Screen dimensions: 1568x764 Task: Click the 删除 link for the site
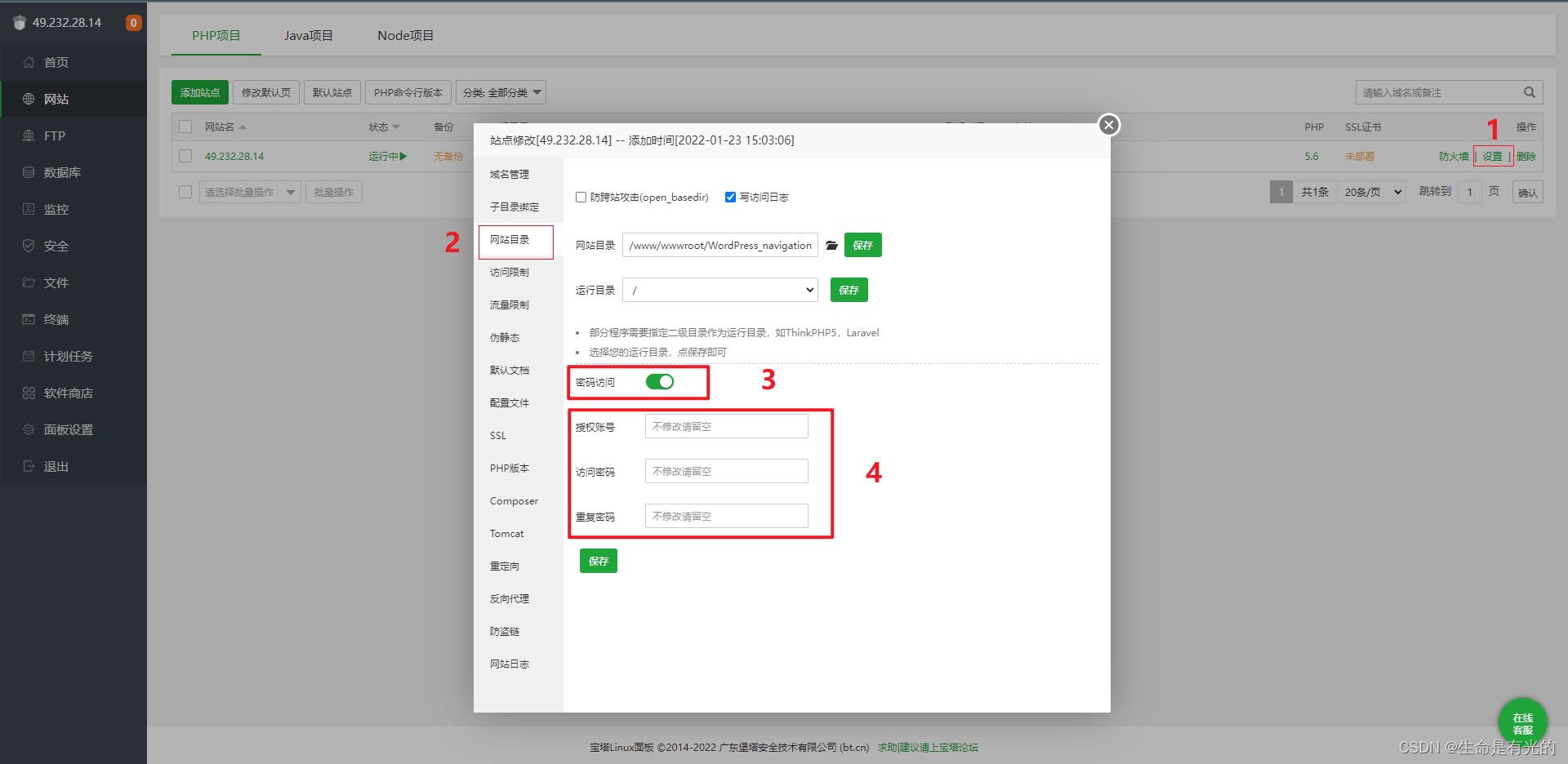pyautogui.click(x=1526, y=156)
